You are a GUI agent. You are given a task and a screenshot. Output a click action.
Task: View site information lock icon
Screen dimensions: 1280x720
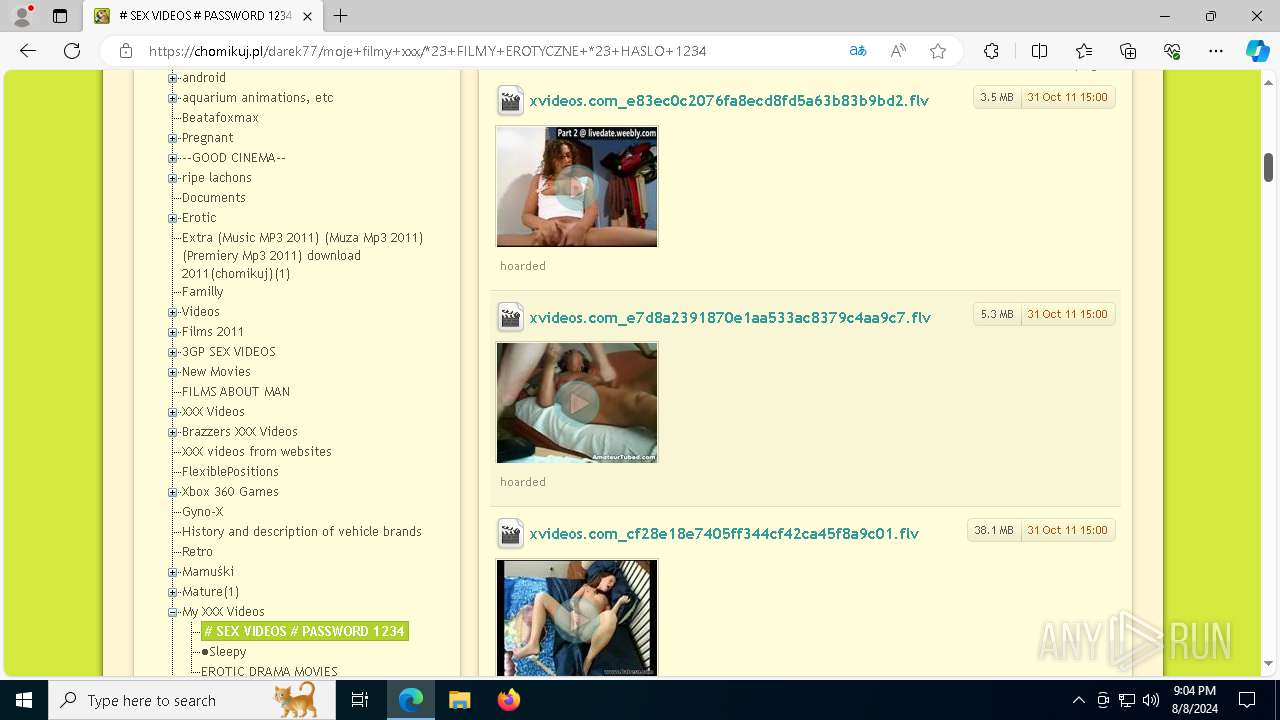click(126, 51)
